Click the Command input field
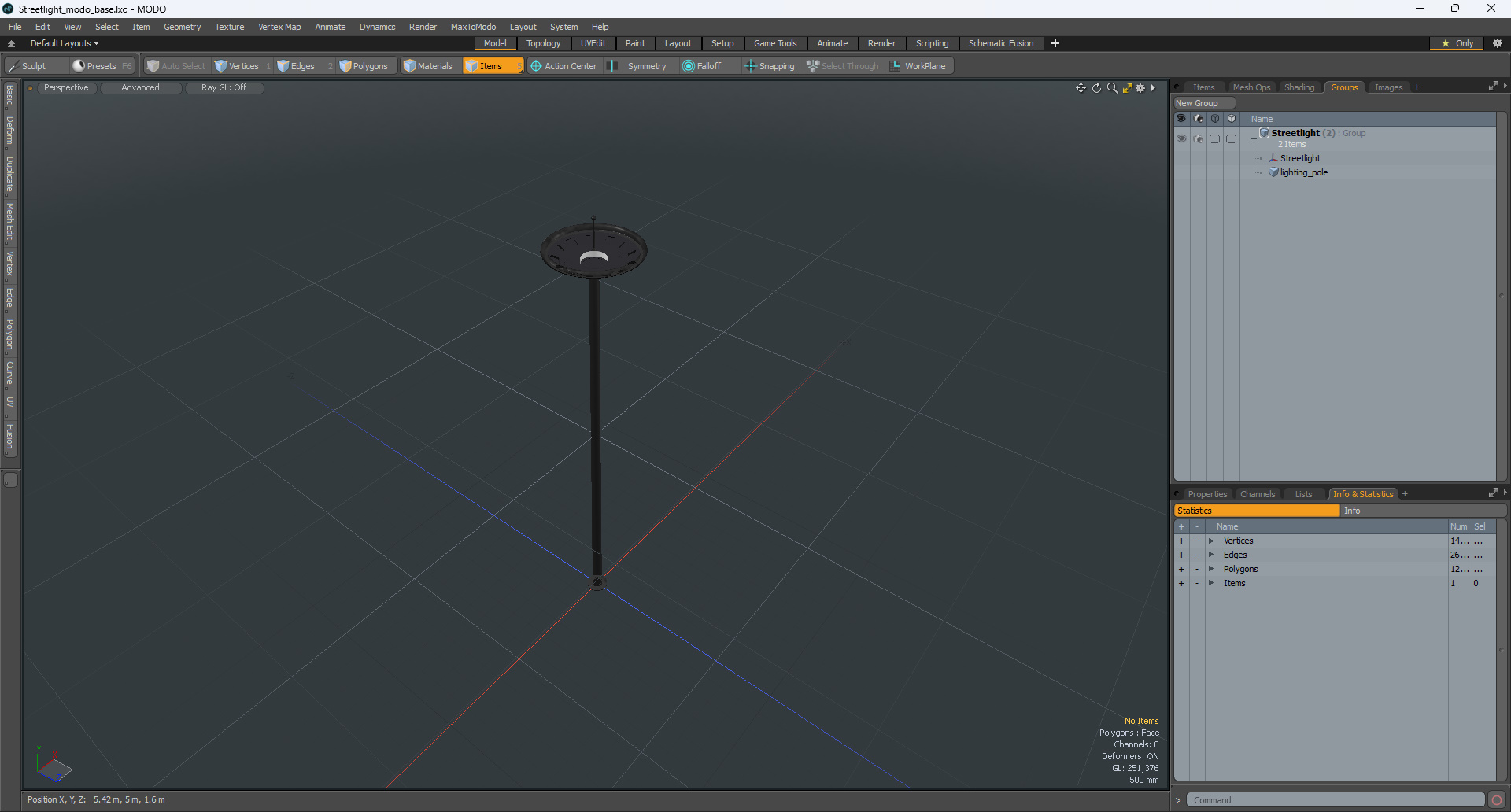This screenshot has width=1511, height=812. tap(1335, 800)
